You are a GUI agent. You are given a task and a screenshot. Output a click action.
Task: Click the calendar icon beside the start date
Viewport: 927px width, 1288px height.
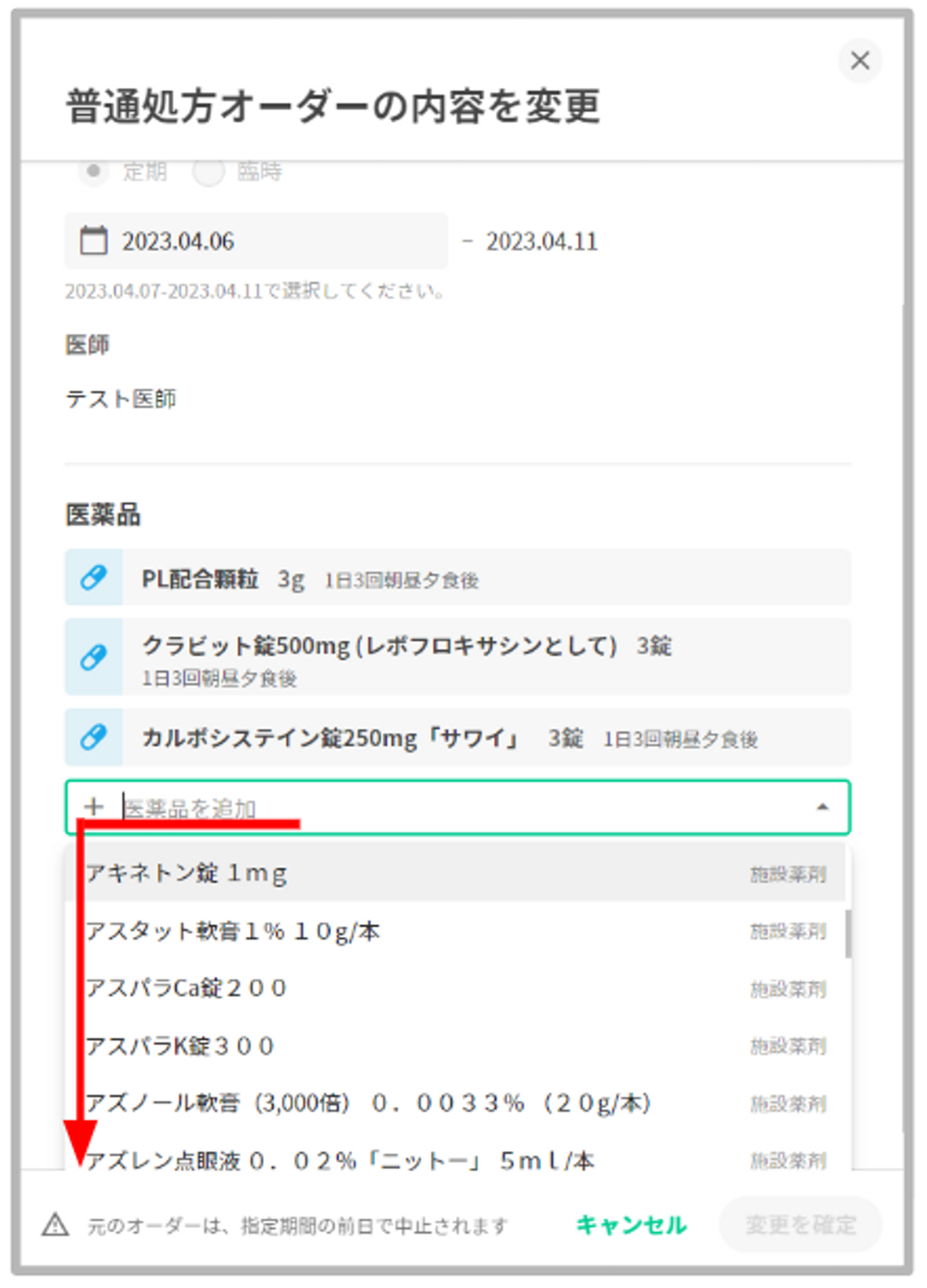[x=94, y=240]
